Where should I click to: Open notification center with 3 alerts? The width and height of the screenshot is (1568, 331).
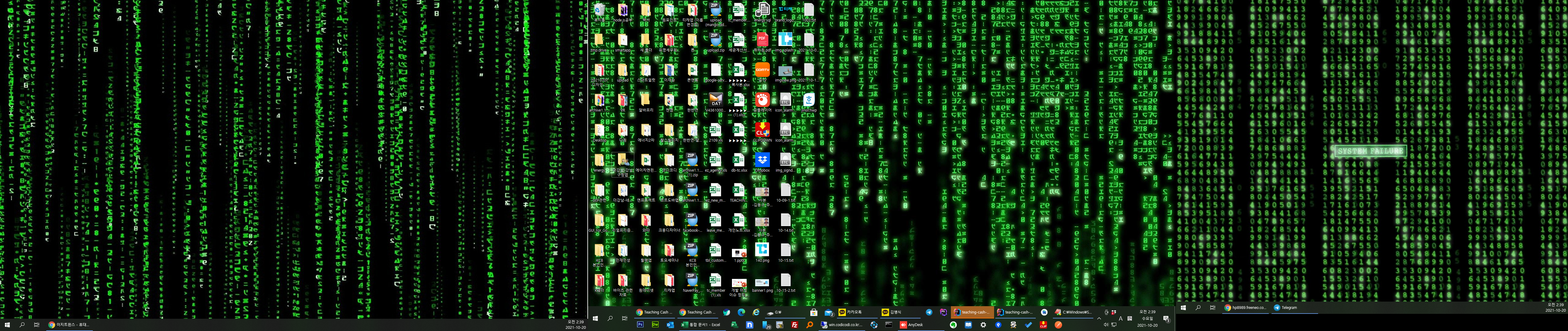[1166, 319]
